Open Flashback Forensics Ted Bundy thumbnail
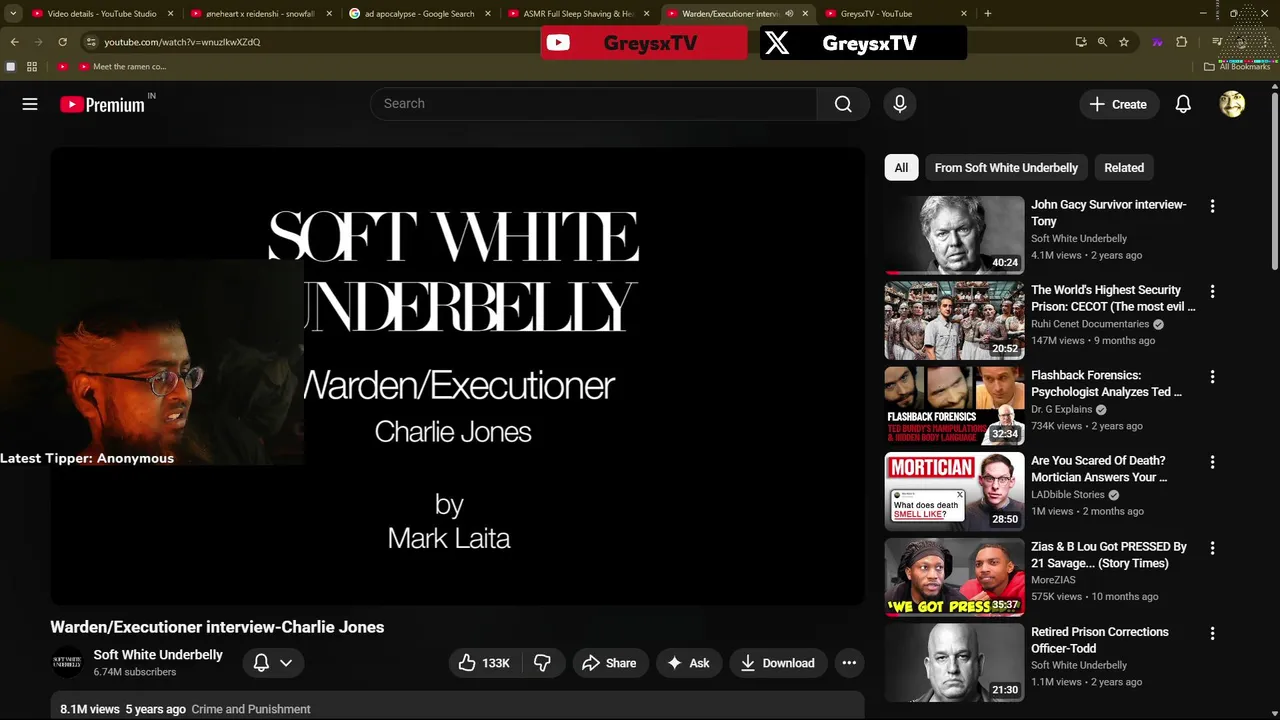This screenshot has width=1280, height=720. pos(954,406)
